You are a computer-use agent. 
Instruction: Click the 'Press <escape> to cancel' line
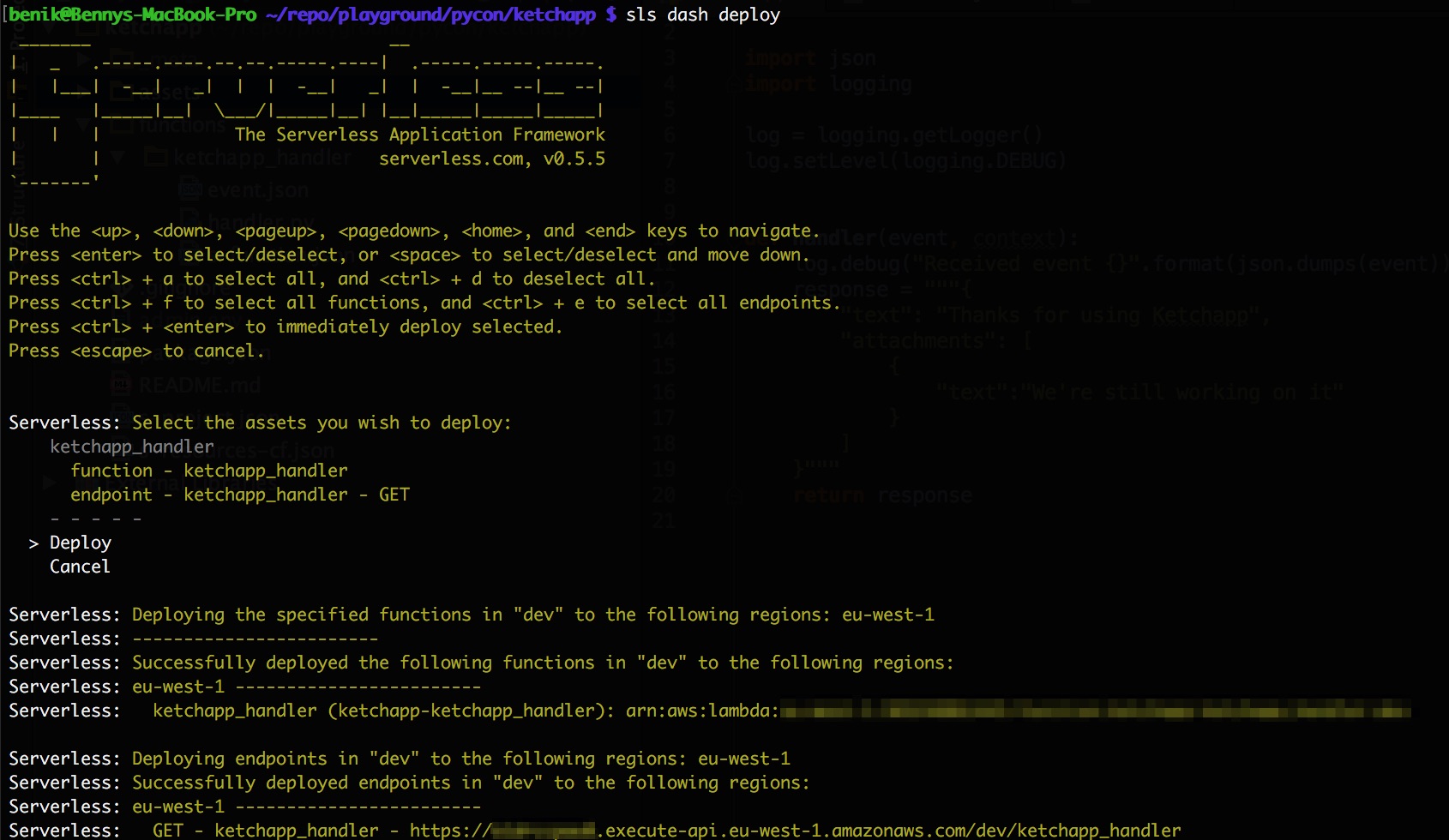tap(137, 351)
